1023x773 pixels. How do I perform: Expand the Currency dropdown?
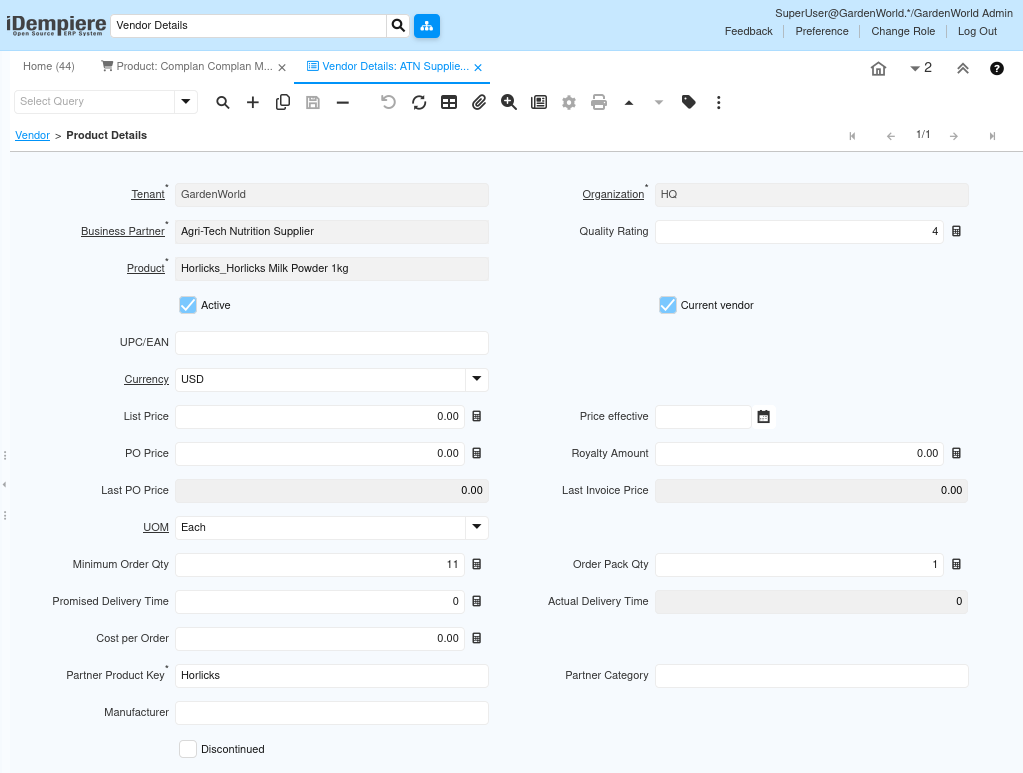click(477, 379)
